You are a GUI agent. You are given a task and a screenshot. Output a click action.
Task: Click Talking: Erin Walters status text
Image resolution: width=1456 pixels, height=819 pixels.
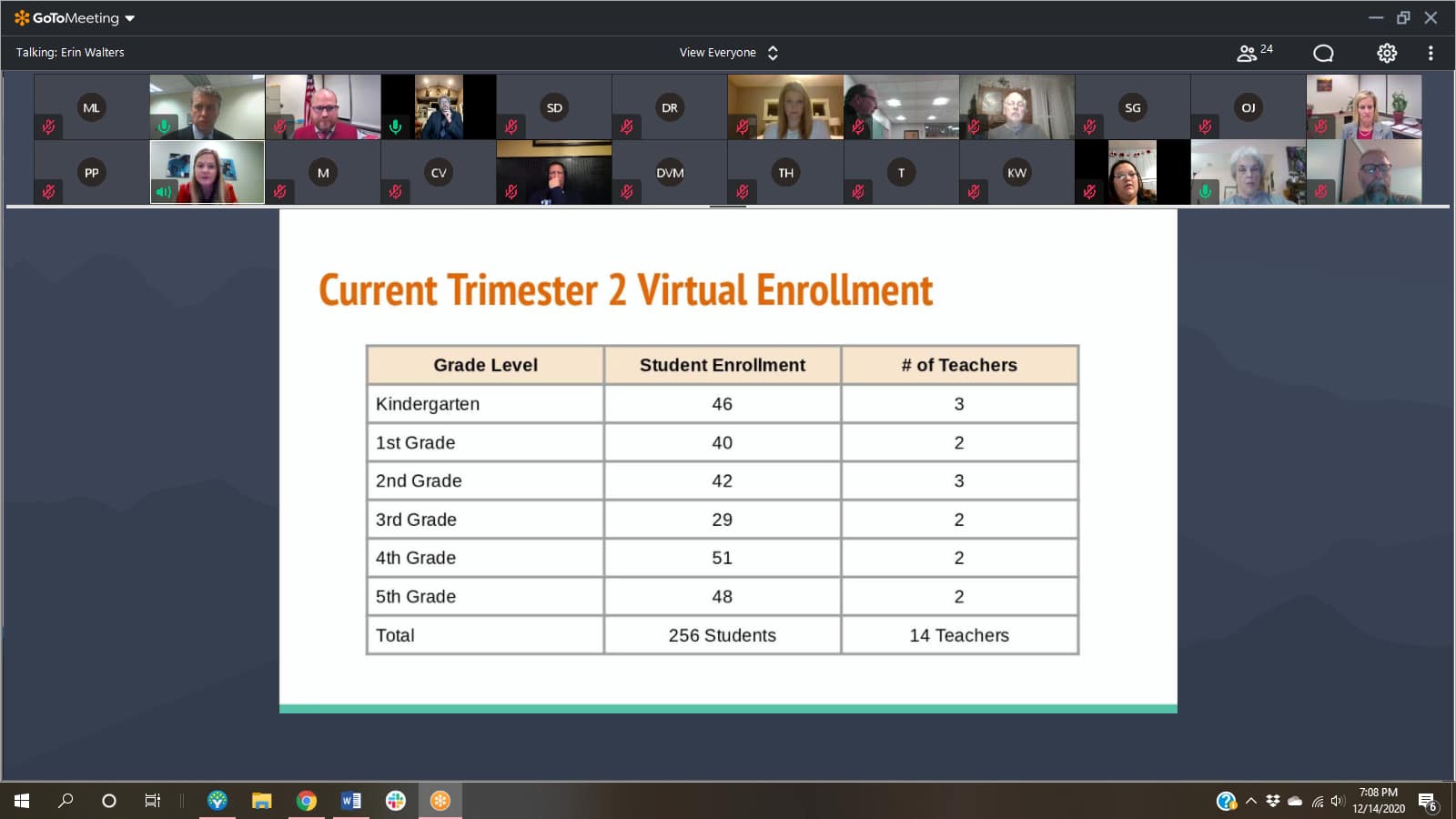coord(70,53)
